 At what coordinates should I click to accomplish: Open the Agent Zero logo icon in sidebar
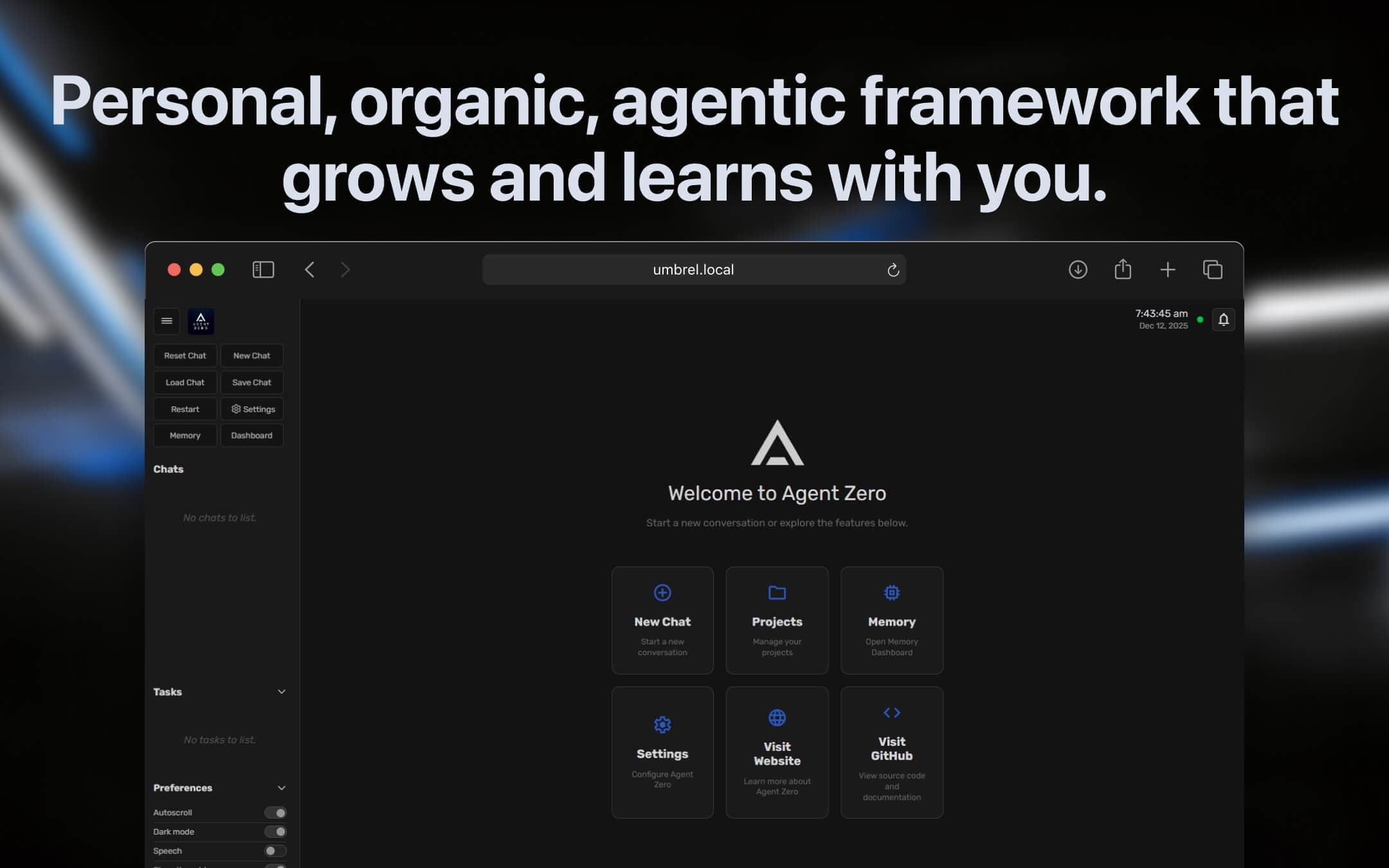pyautogui.click(x=201, y=321)
